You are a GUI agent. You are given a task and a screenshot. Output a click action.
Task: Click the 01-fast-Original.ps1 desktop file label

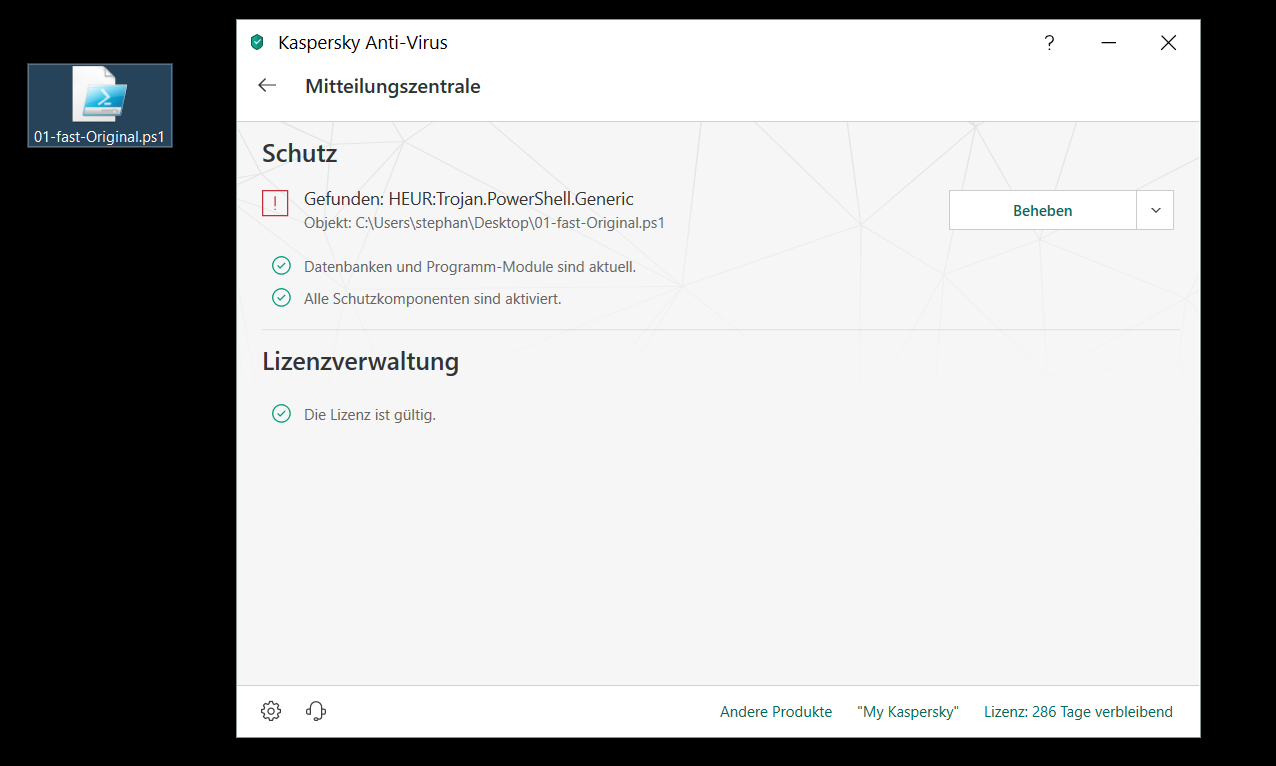coord(99,137)
